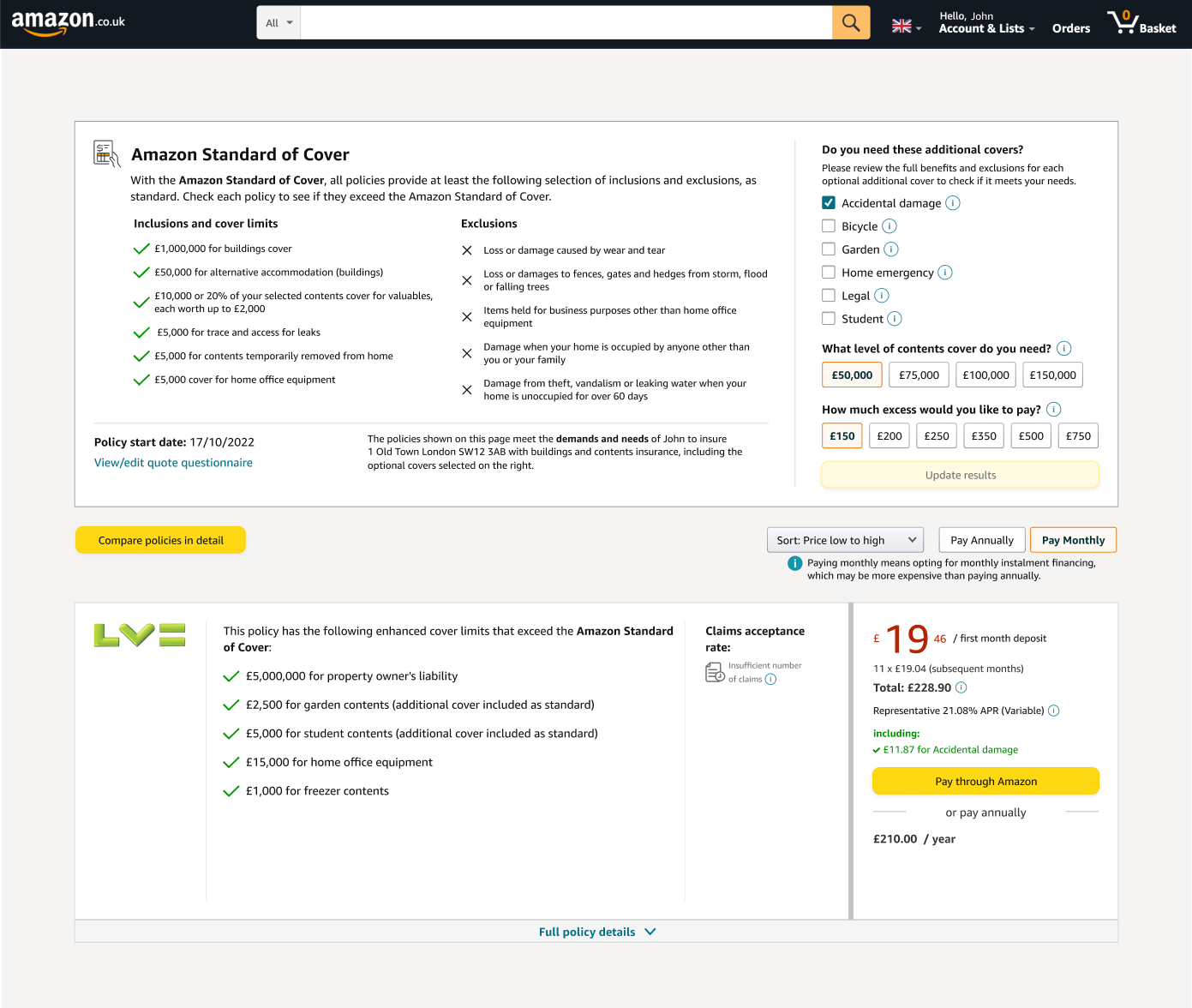Image resolution: width=1192 pixels, height=1008 pixels.
Task: Click the Pay through Amazon button
Action: (x=985, y=781)
